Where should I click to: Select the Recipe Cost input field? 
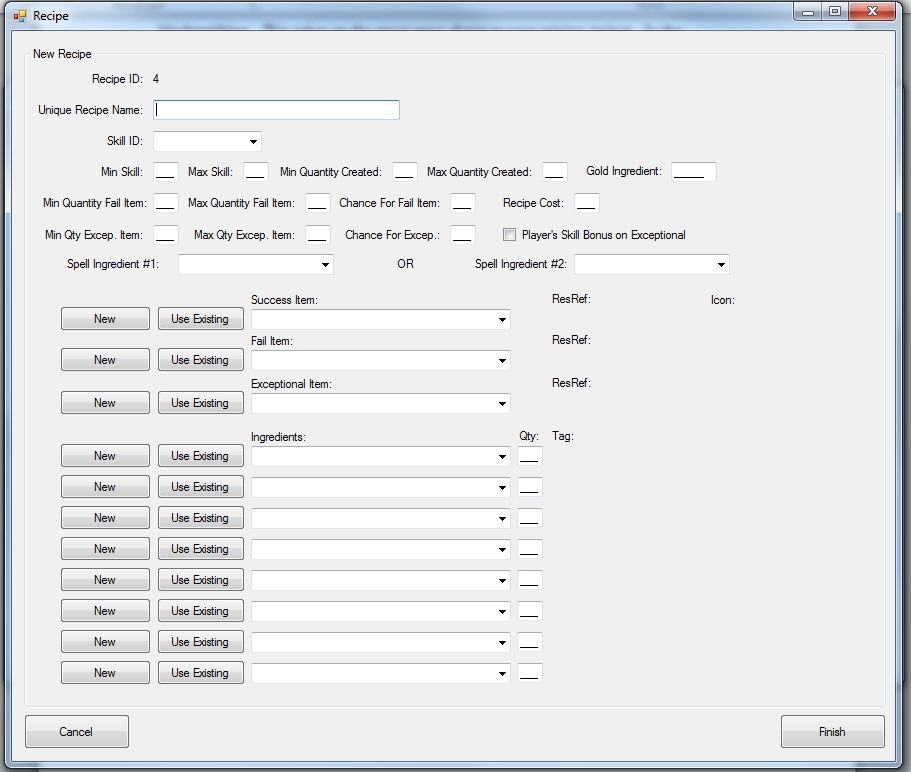tap(586, 203)
